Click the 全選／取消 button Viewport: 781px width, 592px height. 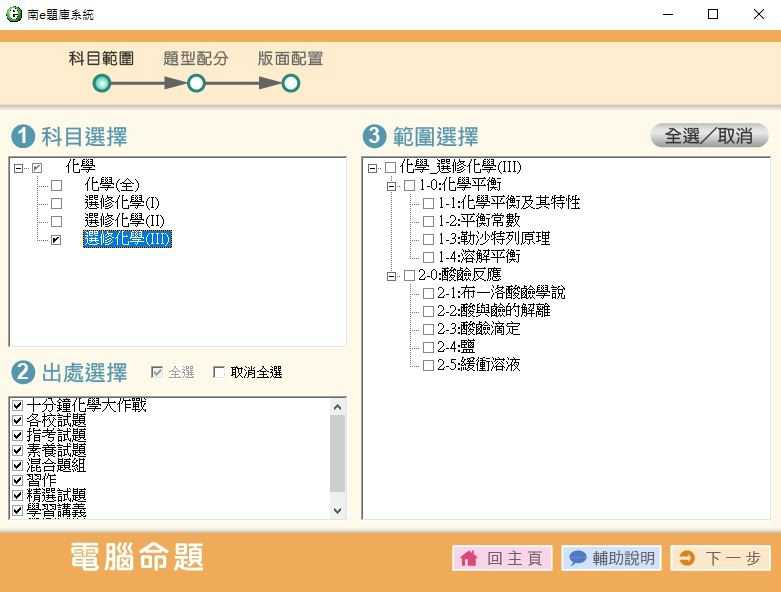pos(709,135)
